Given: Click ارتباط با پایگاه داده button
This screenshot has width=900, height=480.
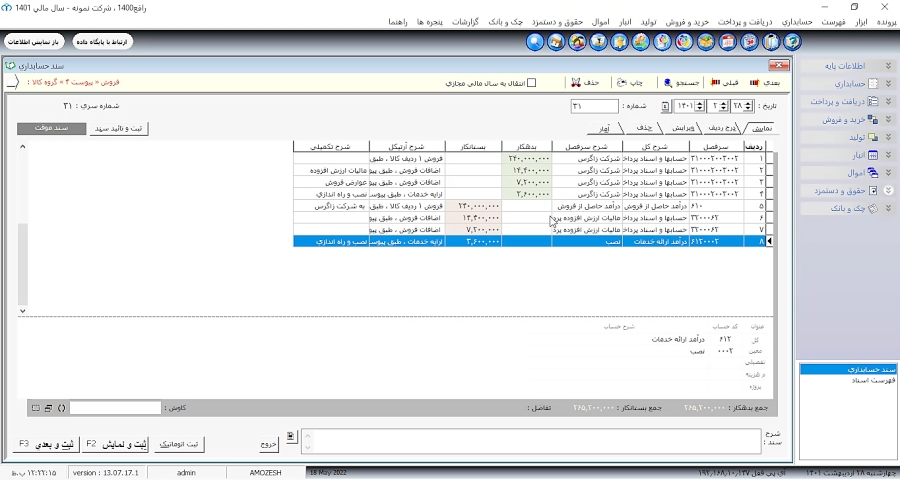Looking at the screenshot, I should (103, 42).
